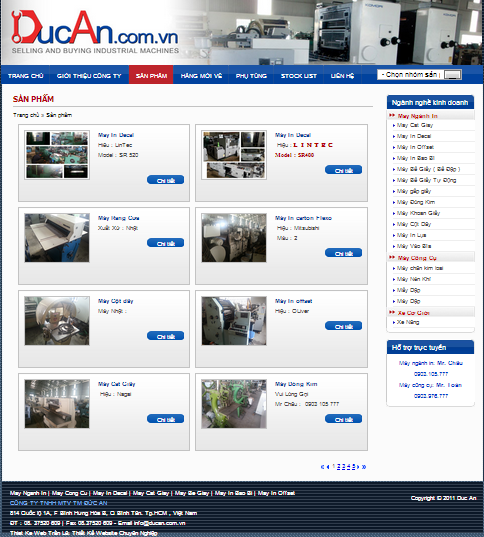484x537 pixels.
Task: Open the green Máy Đóng Kim thumbnail
Action: tap(234, 403)
